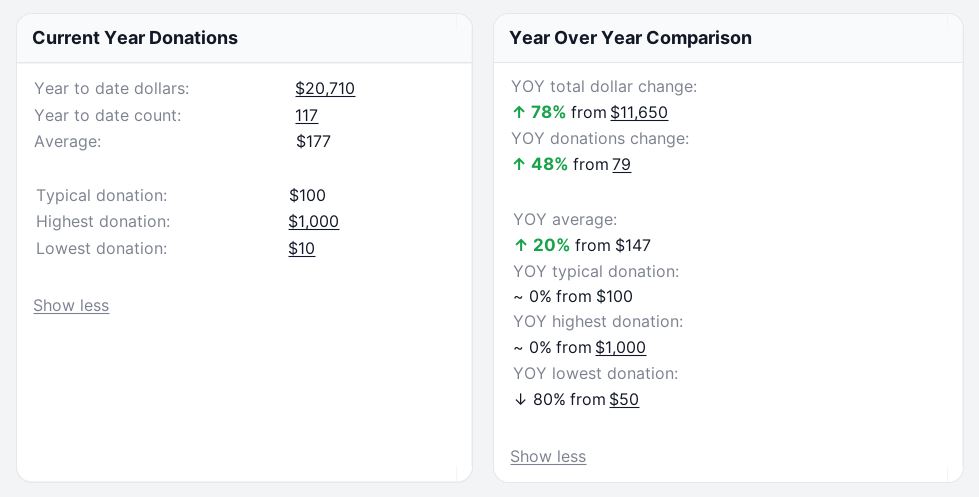Click the down arrow beside 80%

coord(521,400)
